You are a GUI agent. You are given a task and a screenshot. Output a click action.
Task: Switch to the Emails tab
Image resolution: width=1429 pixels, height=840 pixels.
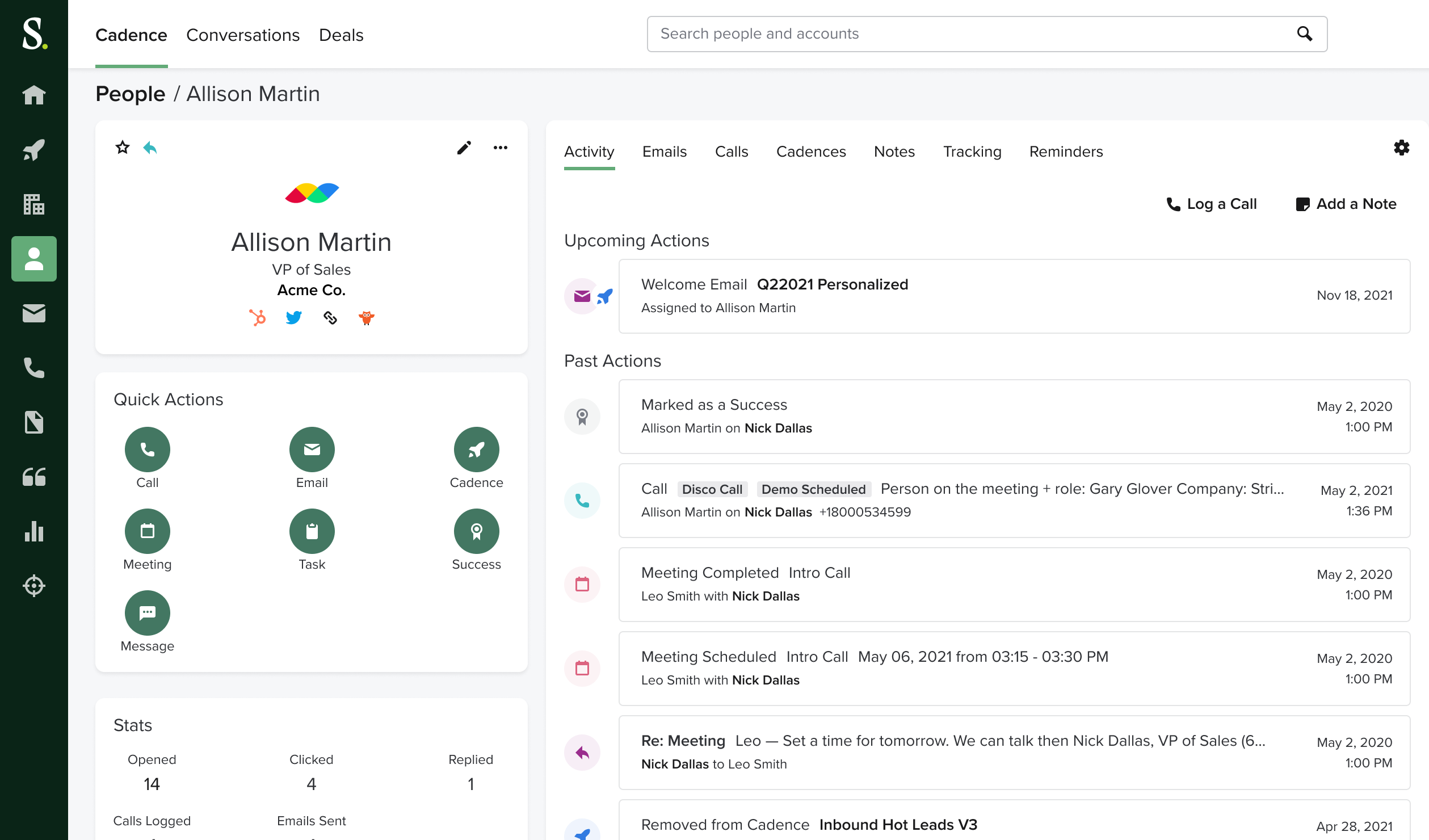663,152
